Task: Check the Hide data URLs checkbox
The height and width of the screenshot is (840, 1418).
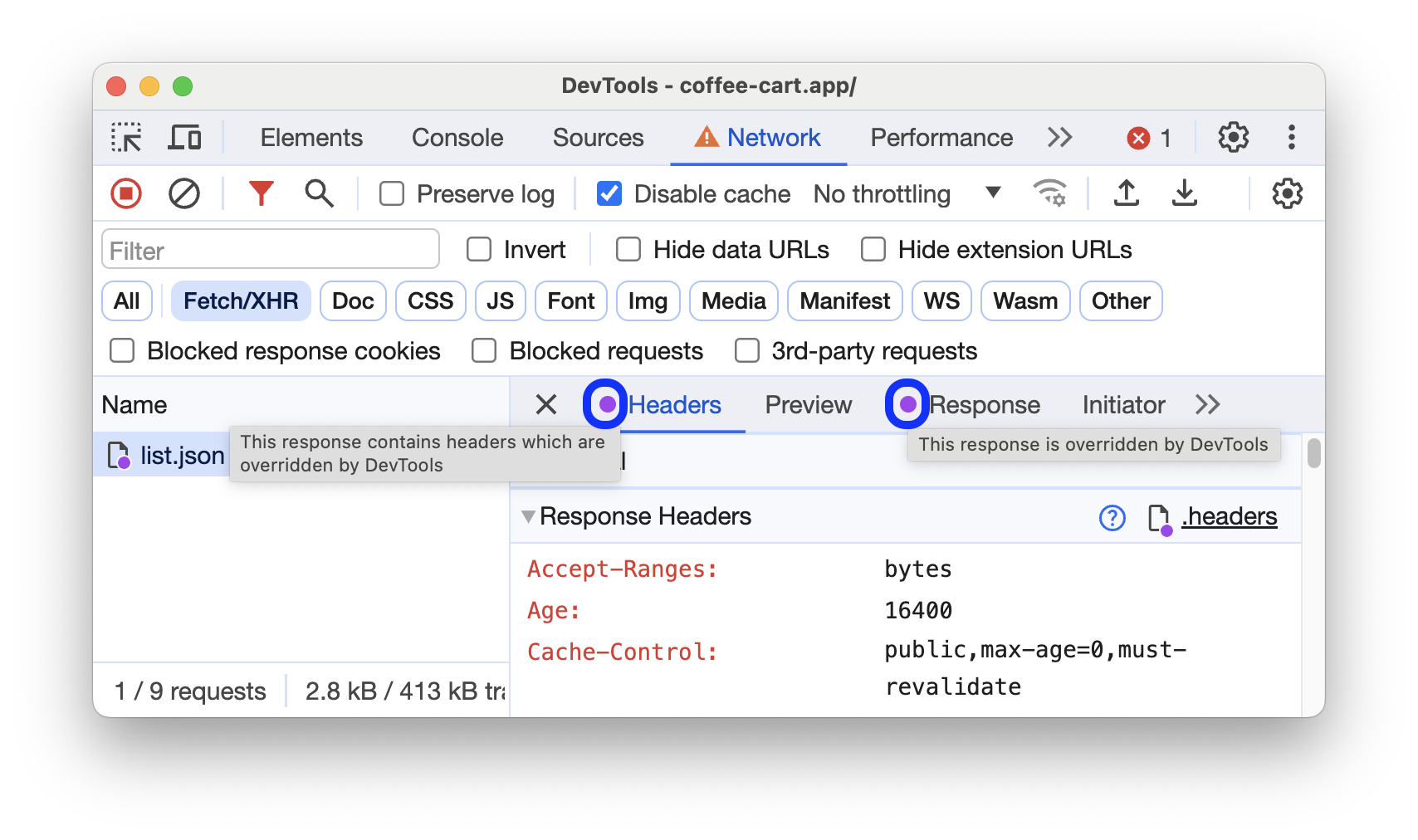Action: pyautogui.click(x=628, y=249)
